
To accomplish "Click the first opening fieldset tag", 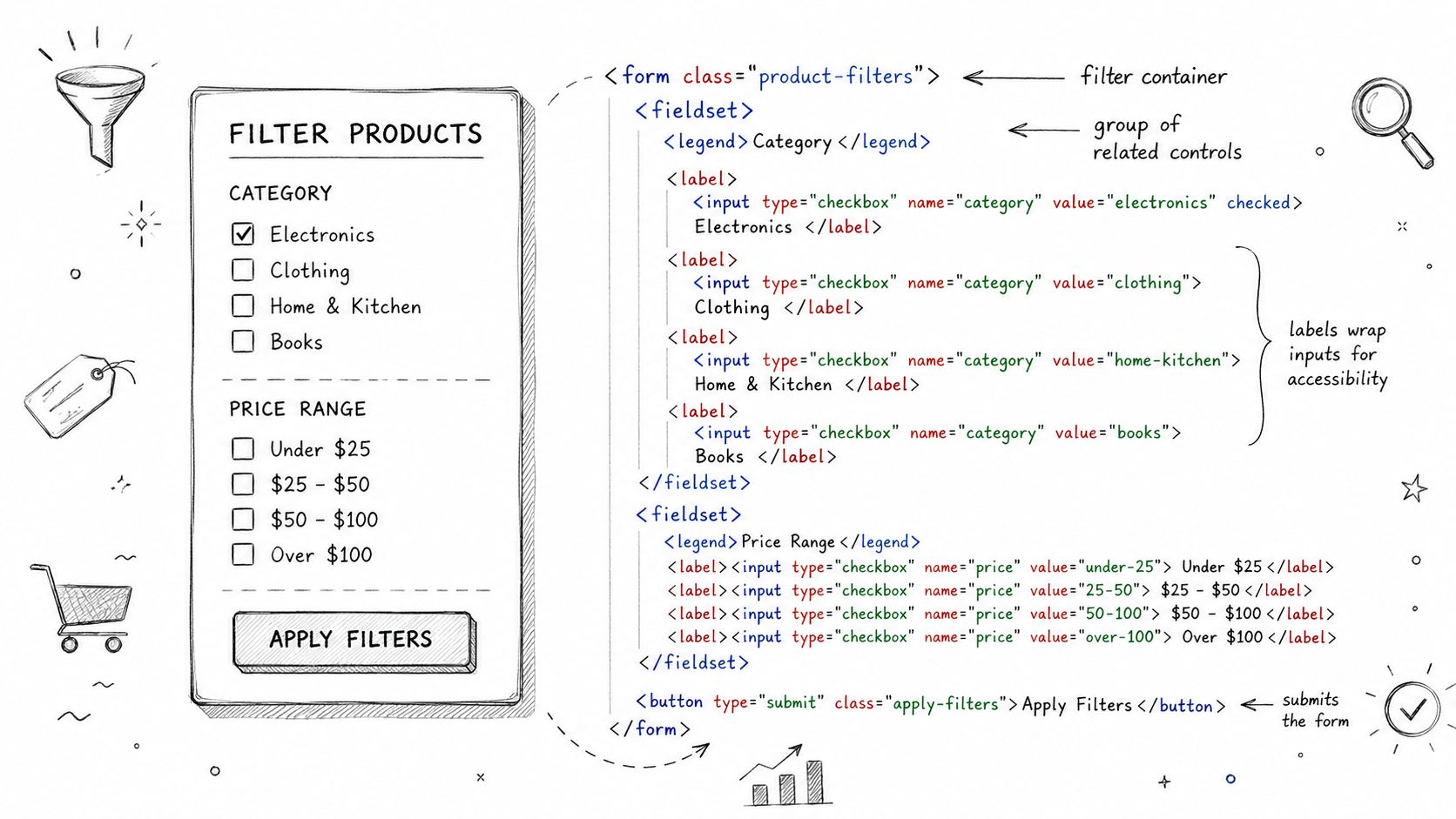I will [694, 111].
